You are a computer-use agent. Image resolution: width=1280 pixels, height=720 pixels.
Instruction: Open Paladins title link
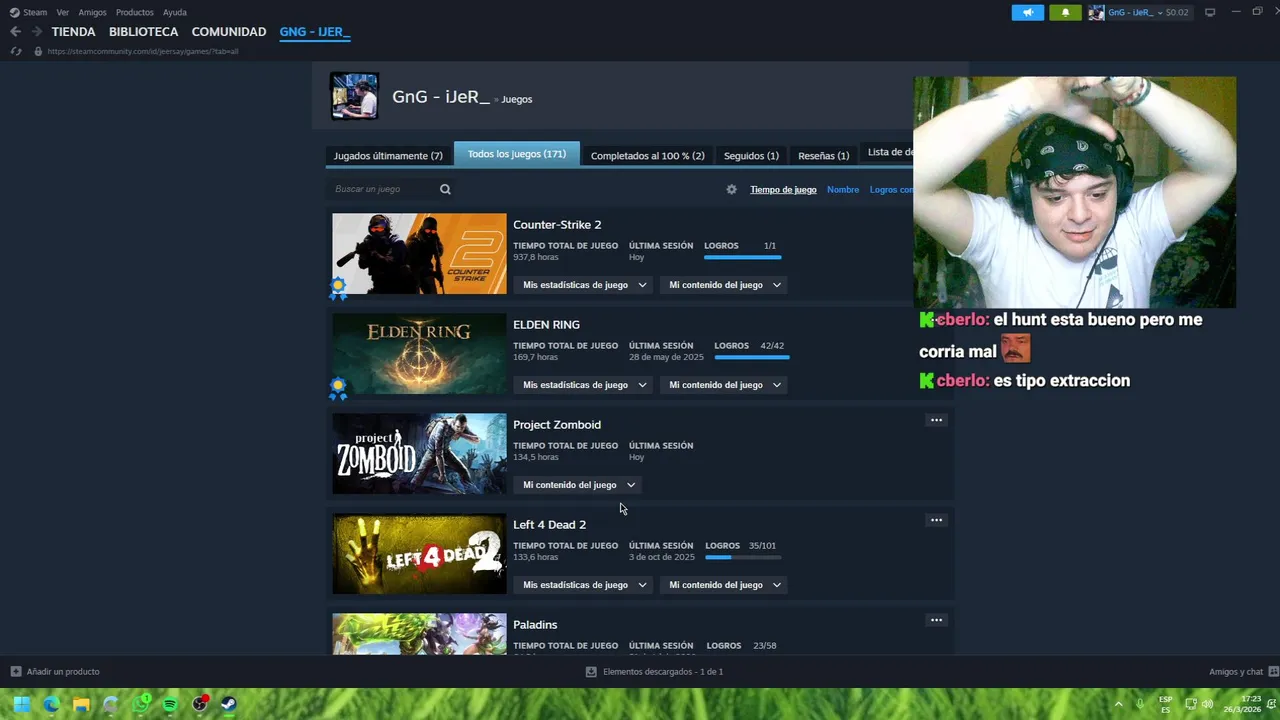[x=535, y=625]
